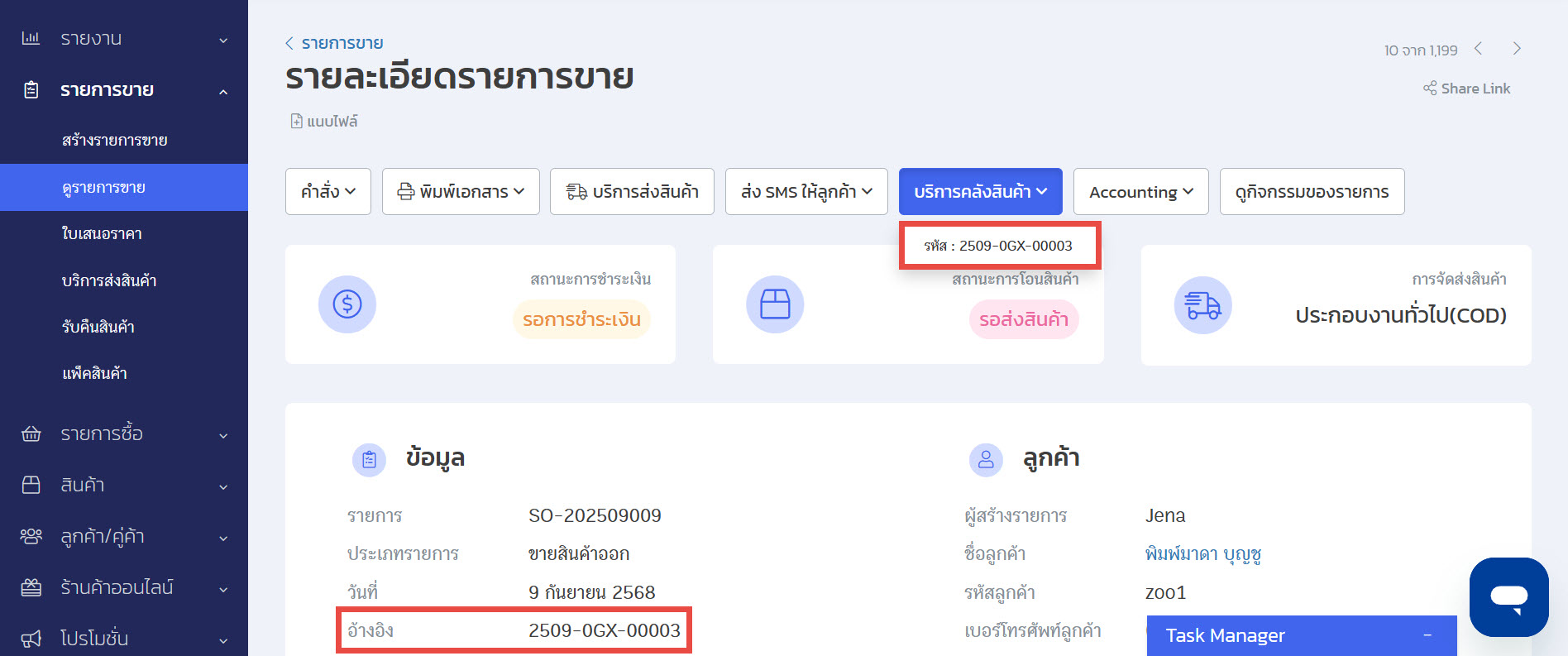
Task: Open ส่ง SMS ให้ลูกค้า dropdown
Action: click(806, 192)
